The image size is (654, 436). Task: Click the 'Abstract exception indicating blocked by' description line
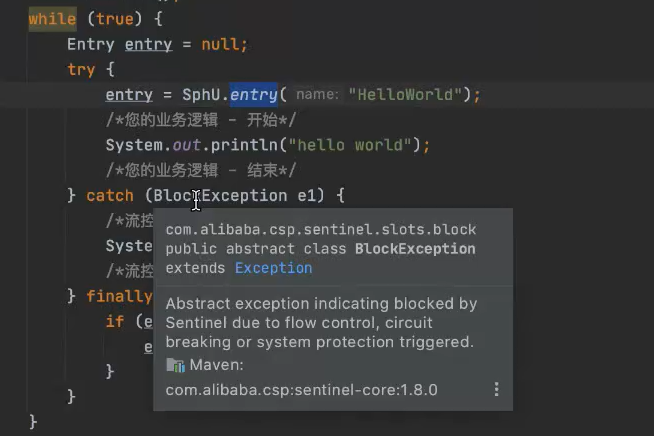coord(321,303)
